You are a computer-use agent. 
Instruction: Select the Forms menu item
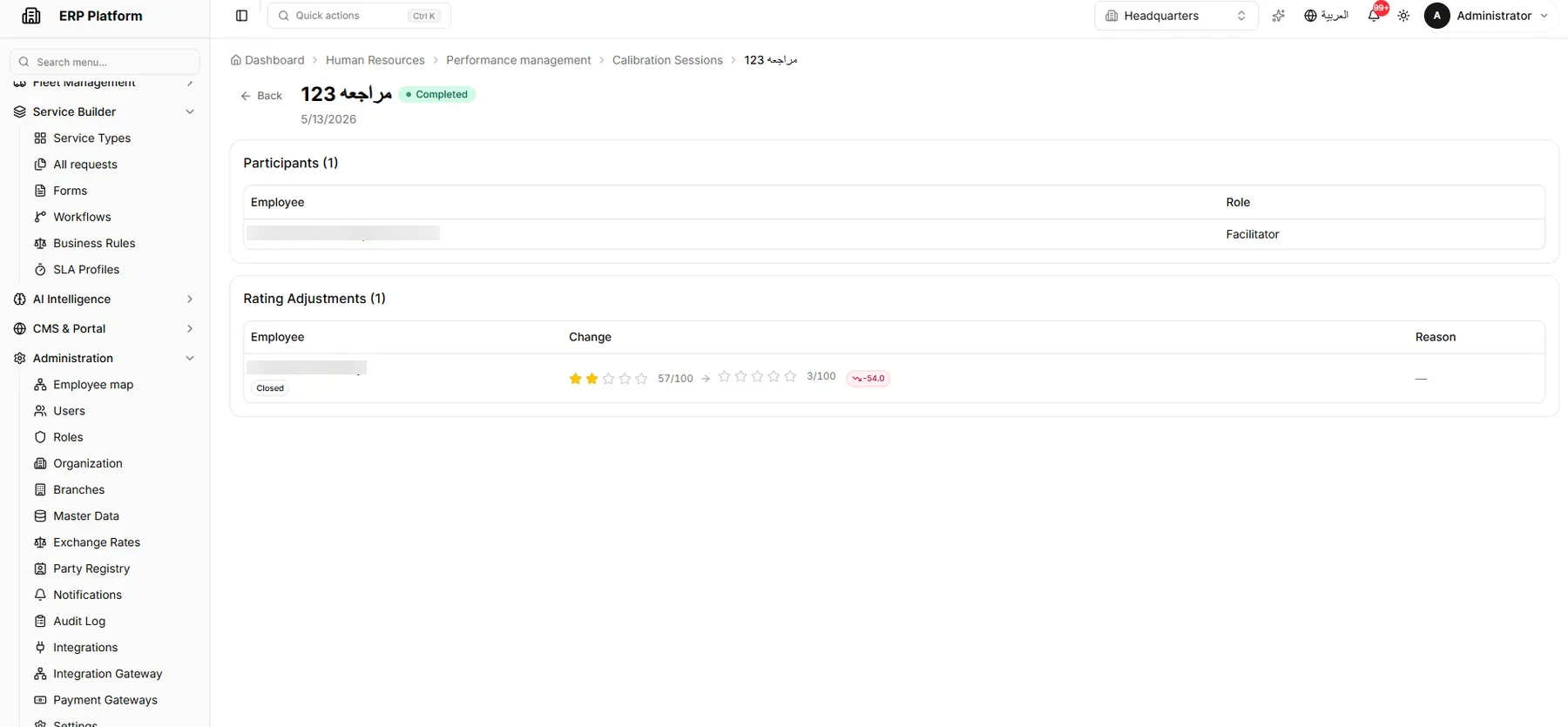pyautogui.click(x=70, y=191)
